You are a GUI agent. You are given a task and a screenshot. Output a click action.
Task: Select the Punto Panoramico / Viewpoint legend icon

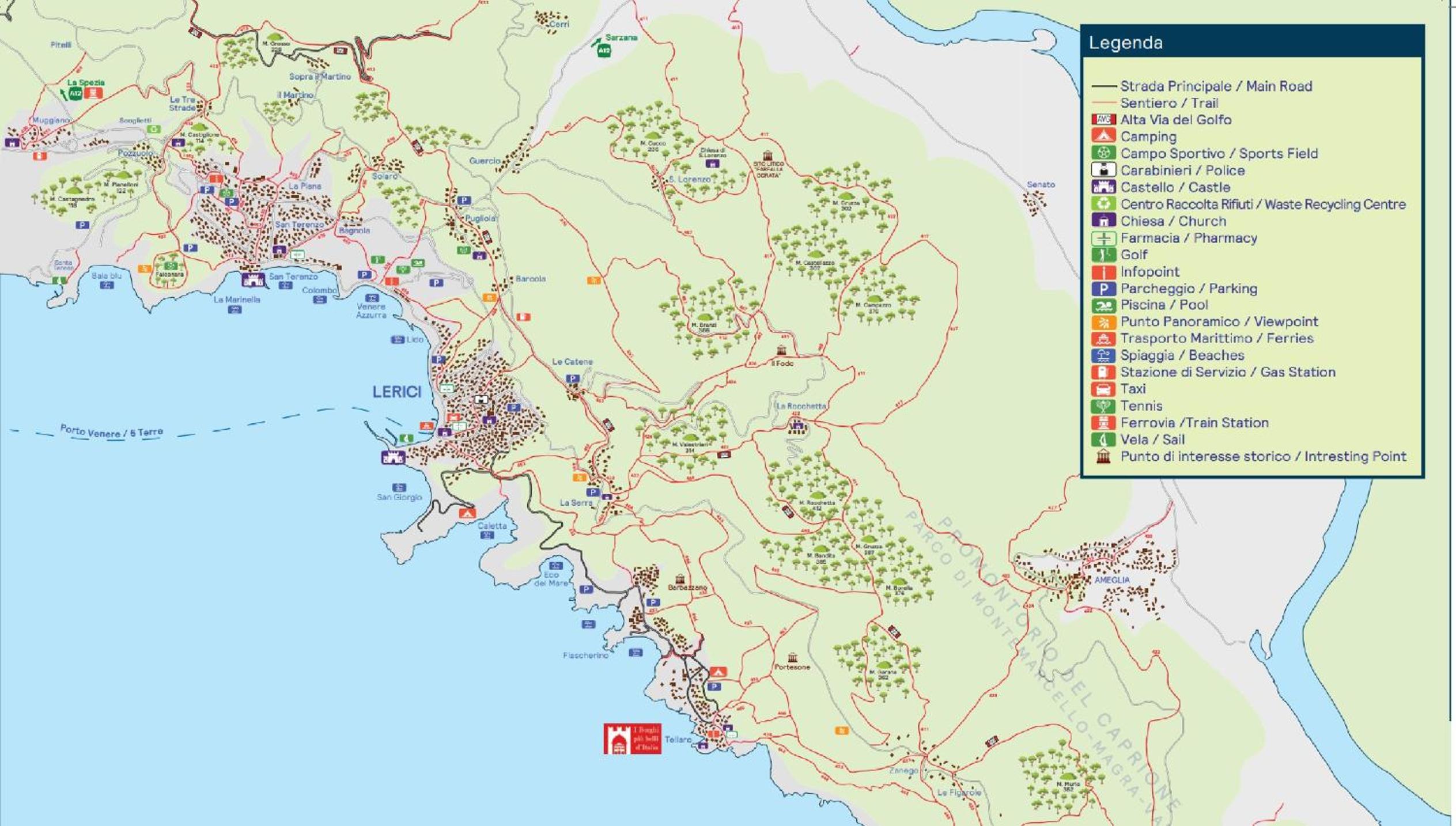[1103, 322]
